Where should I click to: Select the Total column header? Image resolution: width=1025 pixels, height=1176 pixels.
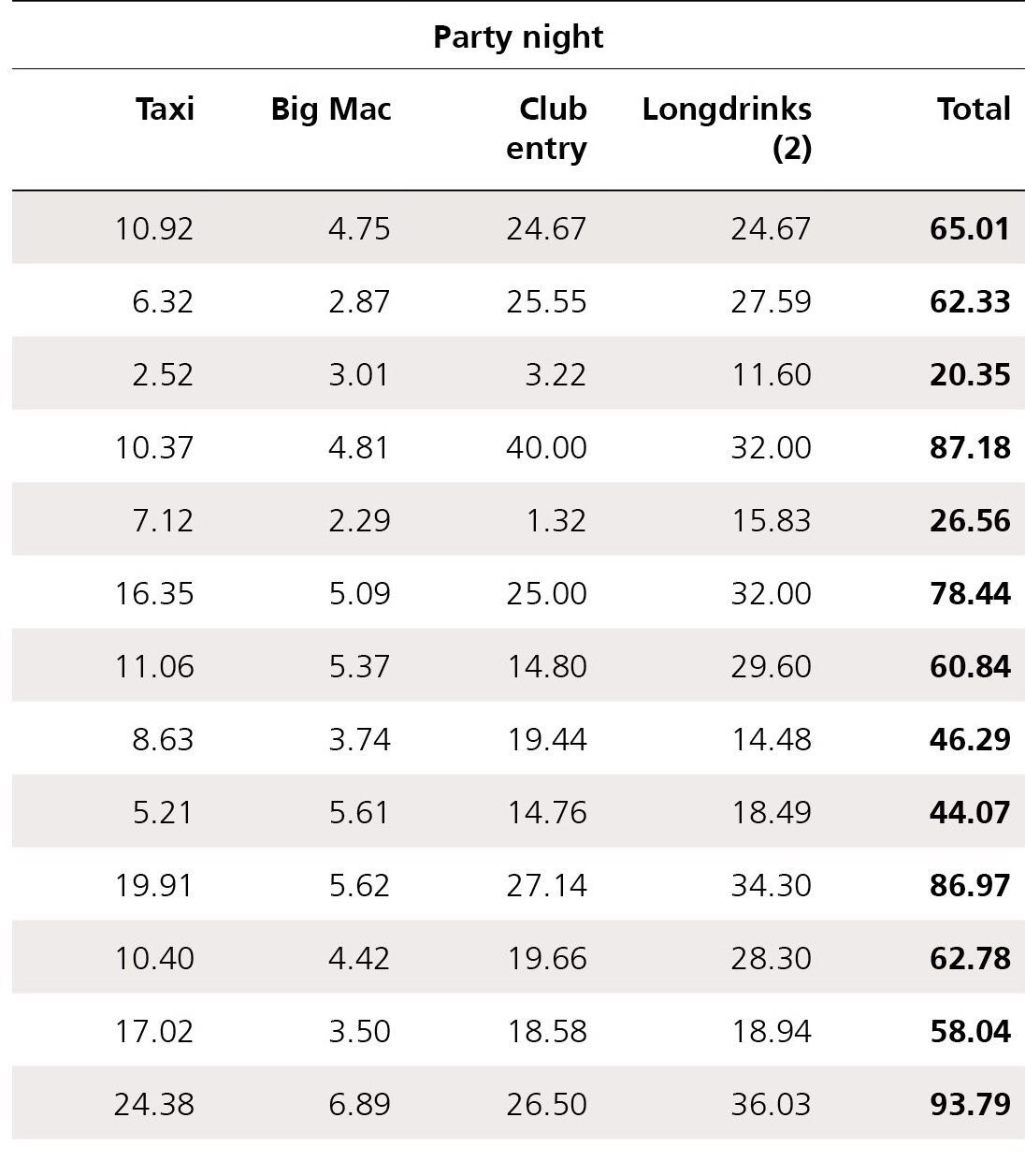(x=974, y=109)
